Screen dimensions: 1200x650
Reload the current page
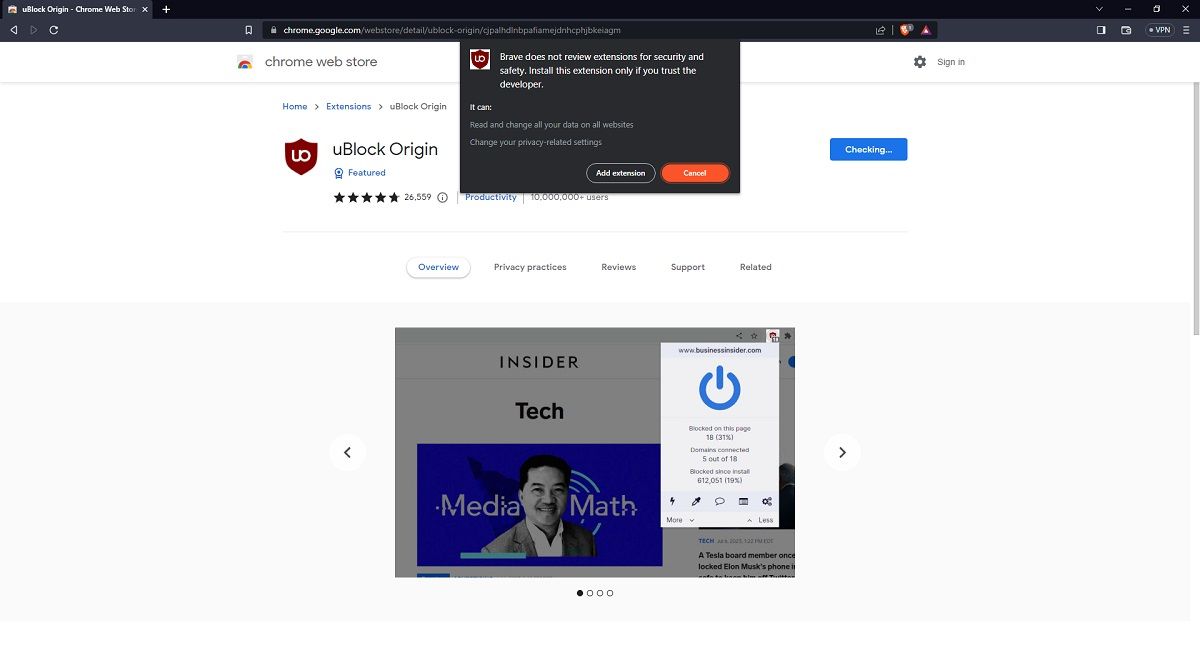(53, 30)
